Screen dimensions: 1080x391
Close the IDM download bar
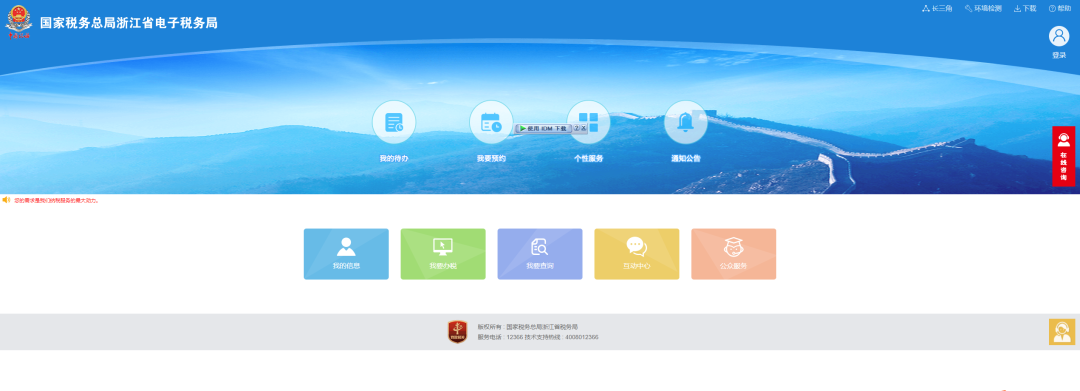click(x=583, y=128)
